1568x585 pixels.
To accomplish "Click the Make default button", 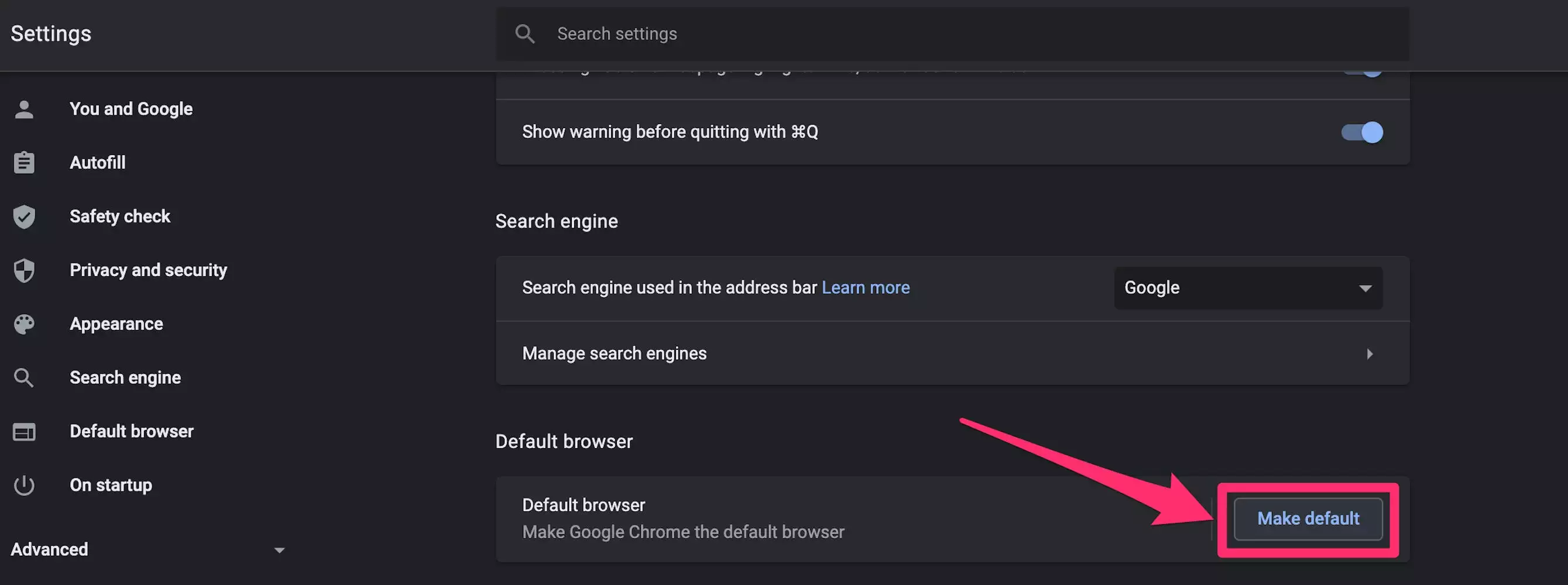I will (1308, 519).
